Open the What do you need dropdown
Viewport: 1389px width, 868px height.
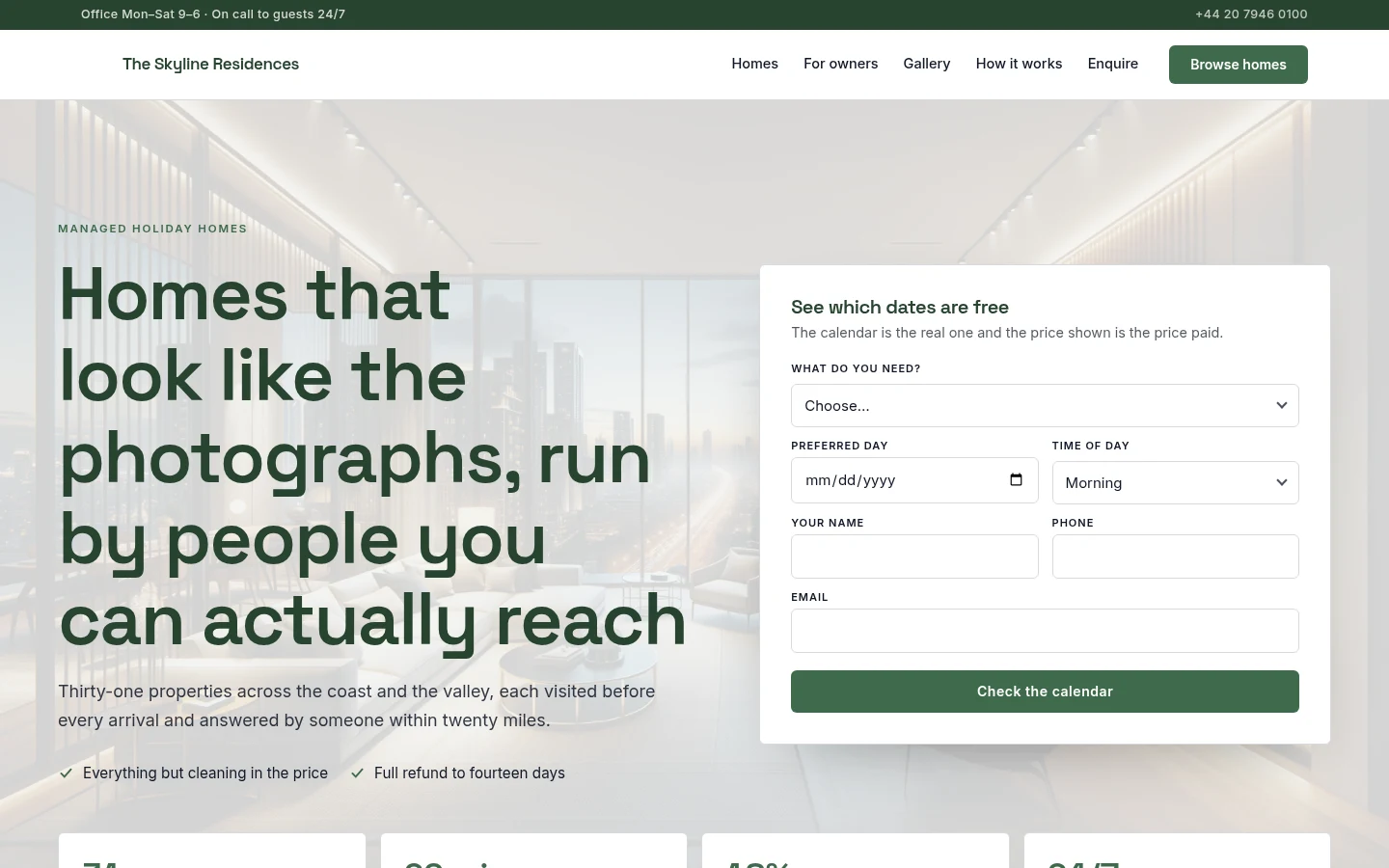tap(1045, 406)
